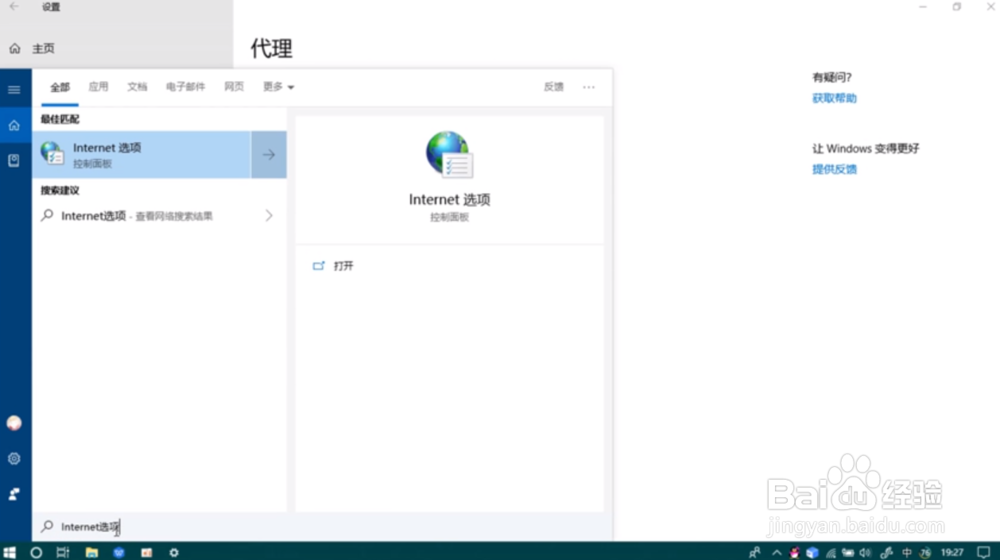Open the notebook icon in search sidebar
The image size is (1000, 560).
tap(14, 161)
